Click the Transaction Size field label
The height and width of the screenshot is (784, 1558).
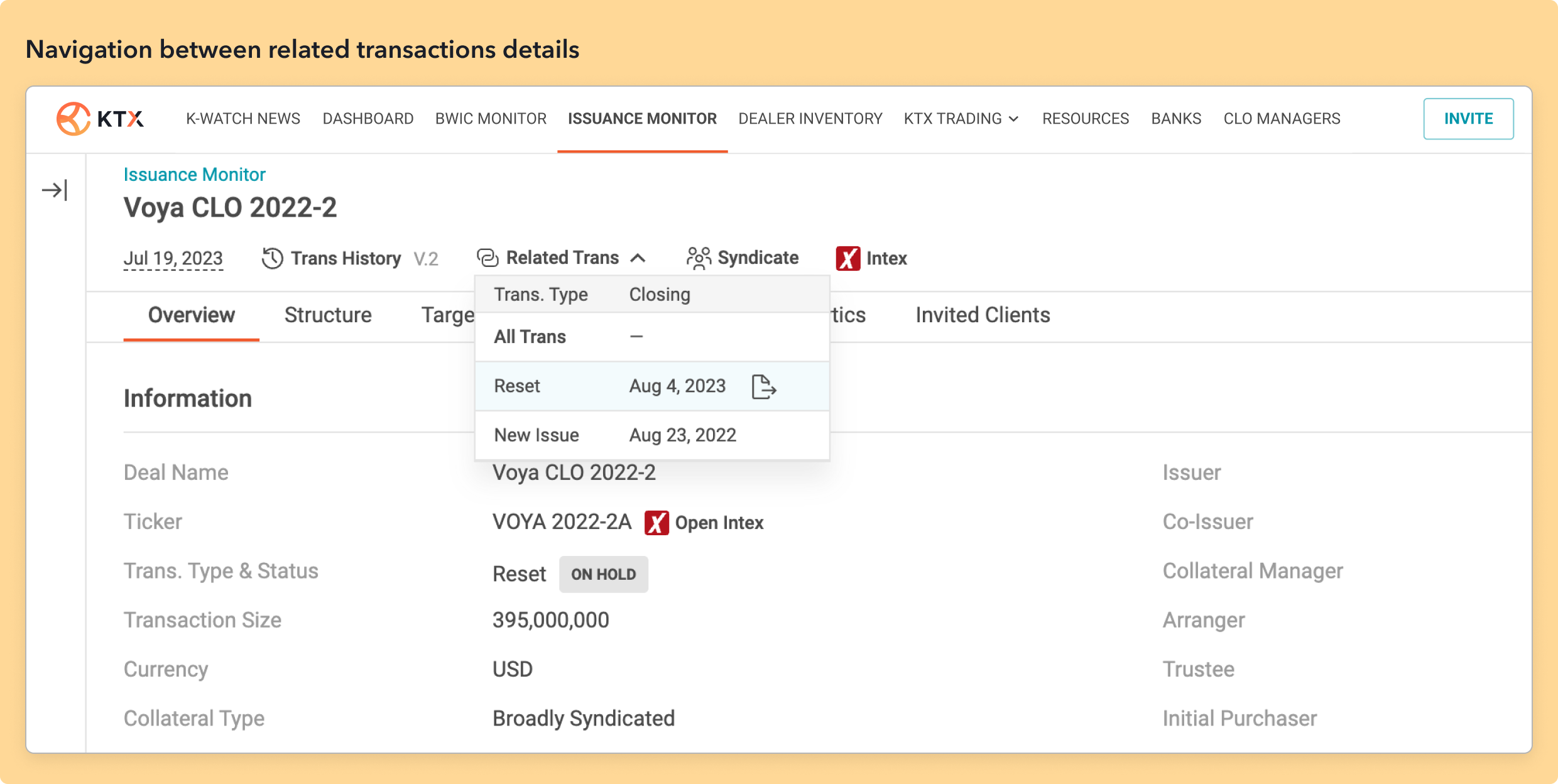(x=202, y=620)
